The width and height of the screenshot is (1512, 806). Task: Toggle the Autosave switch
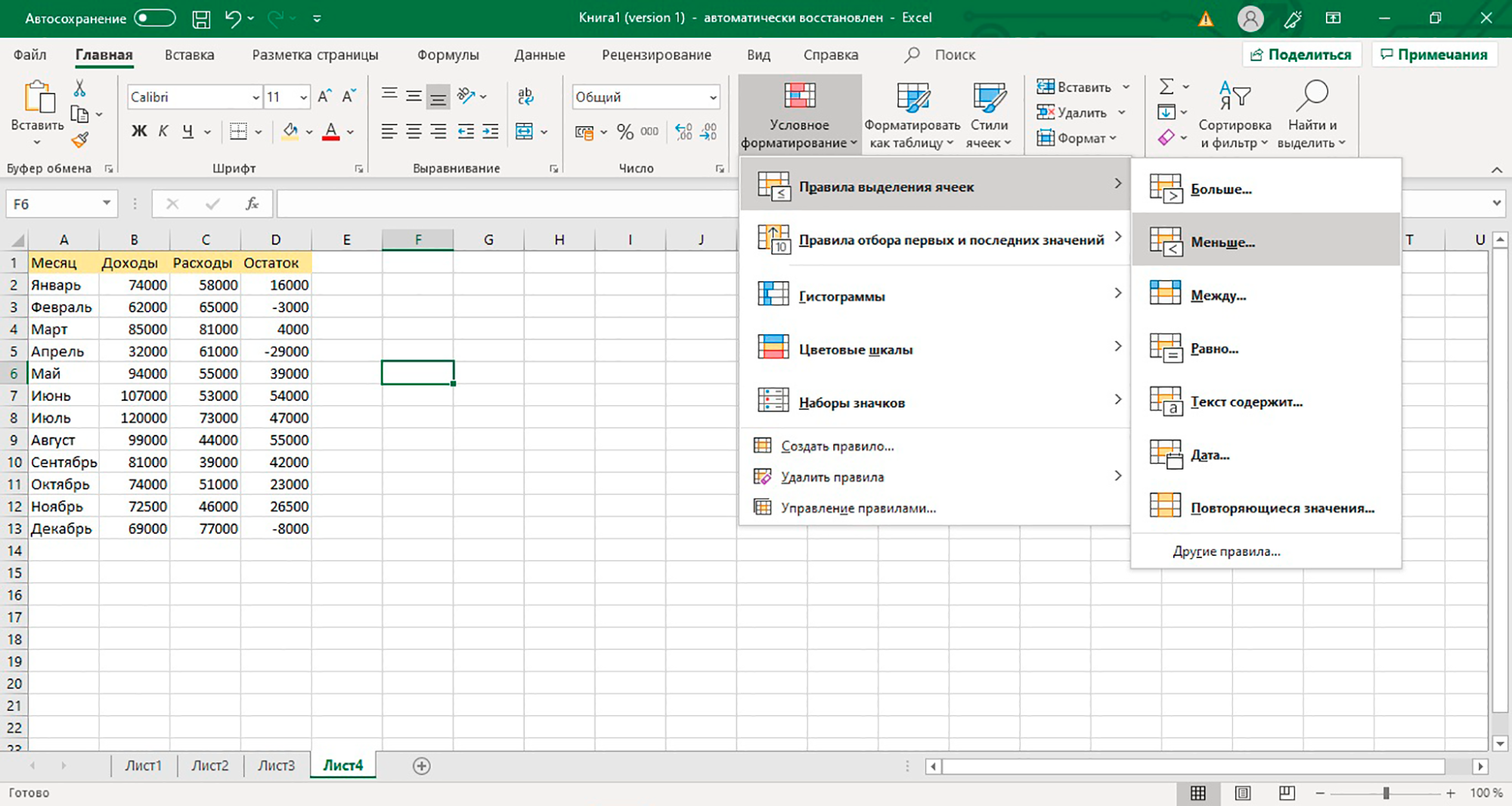pos(155,18)
